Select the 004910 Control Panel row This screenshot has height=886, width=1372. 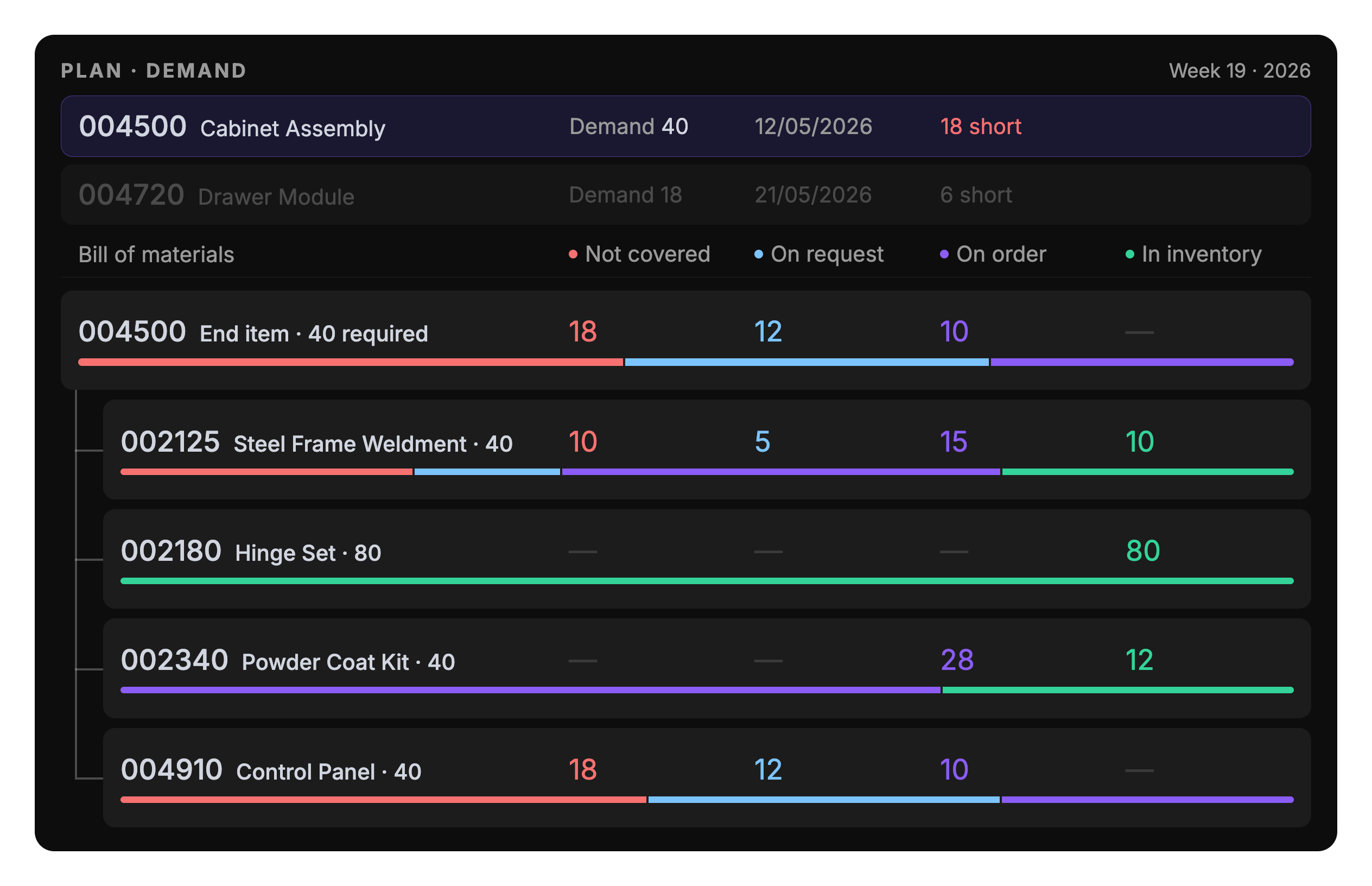tap(707, 777)
